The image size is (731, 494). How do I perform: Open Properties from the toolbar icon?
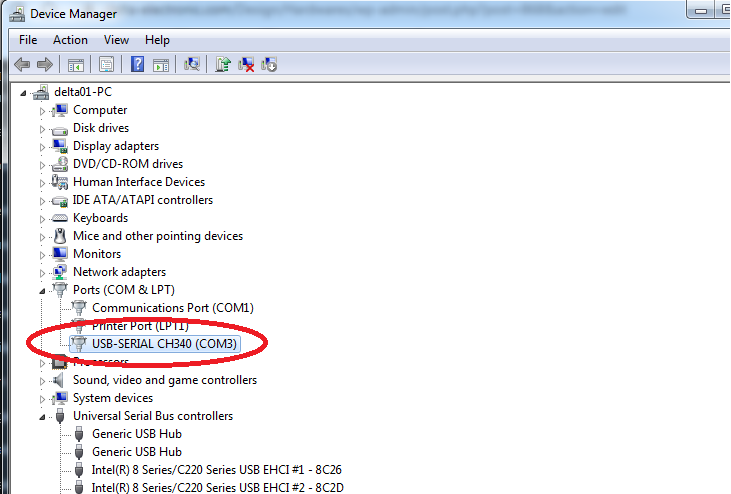click(106, 65)
